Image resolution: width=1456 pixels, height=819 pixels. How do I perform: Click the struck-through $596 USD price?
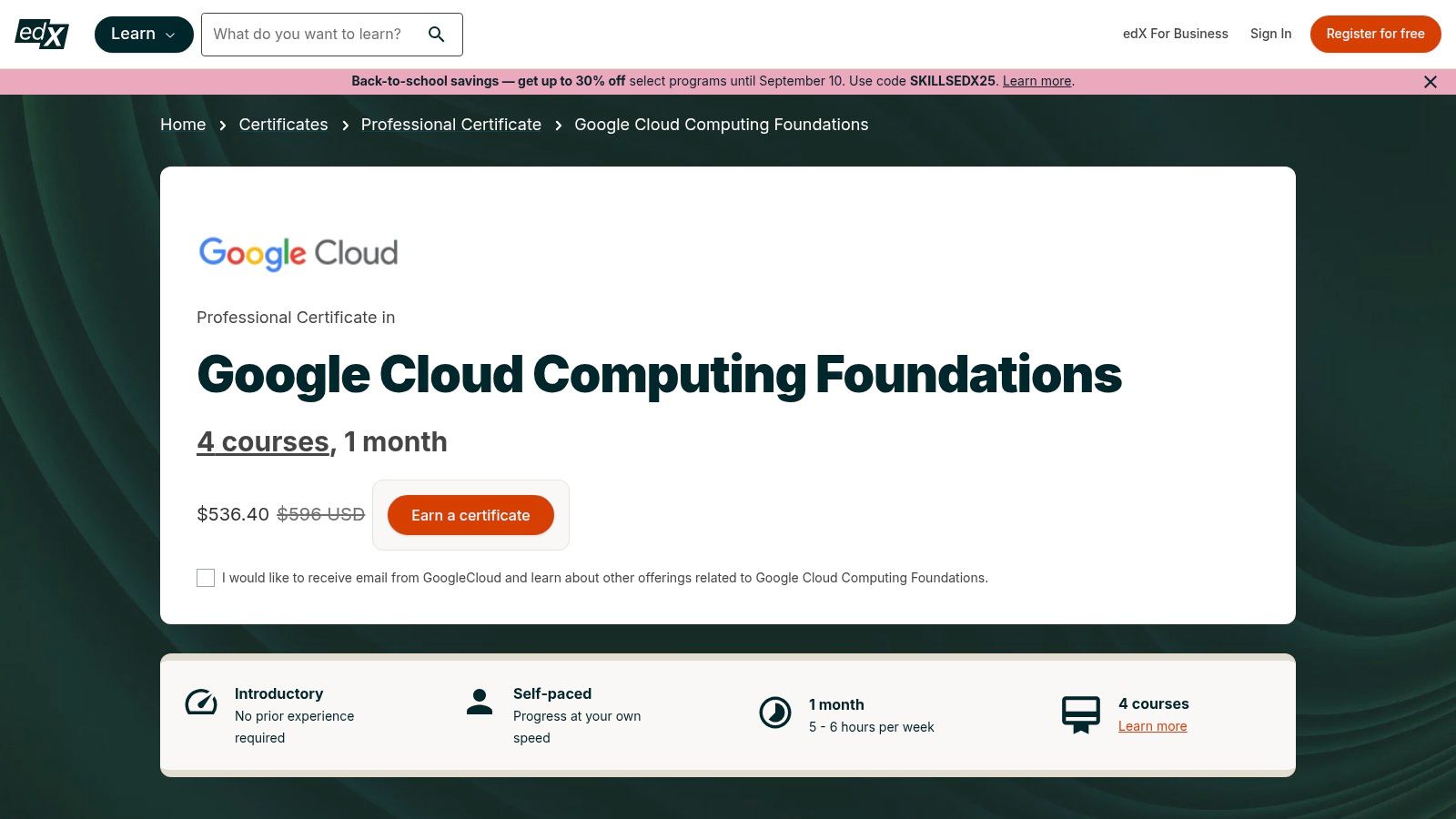(x=320, y=514)
